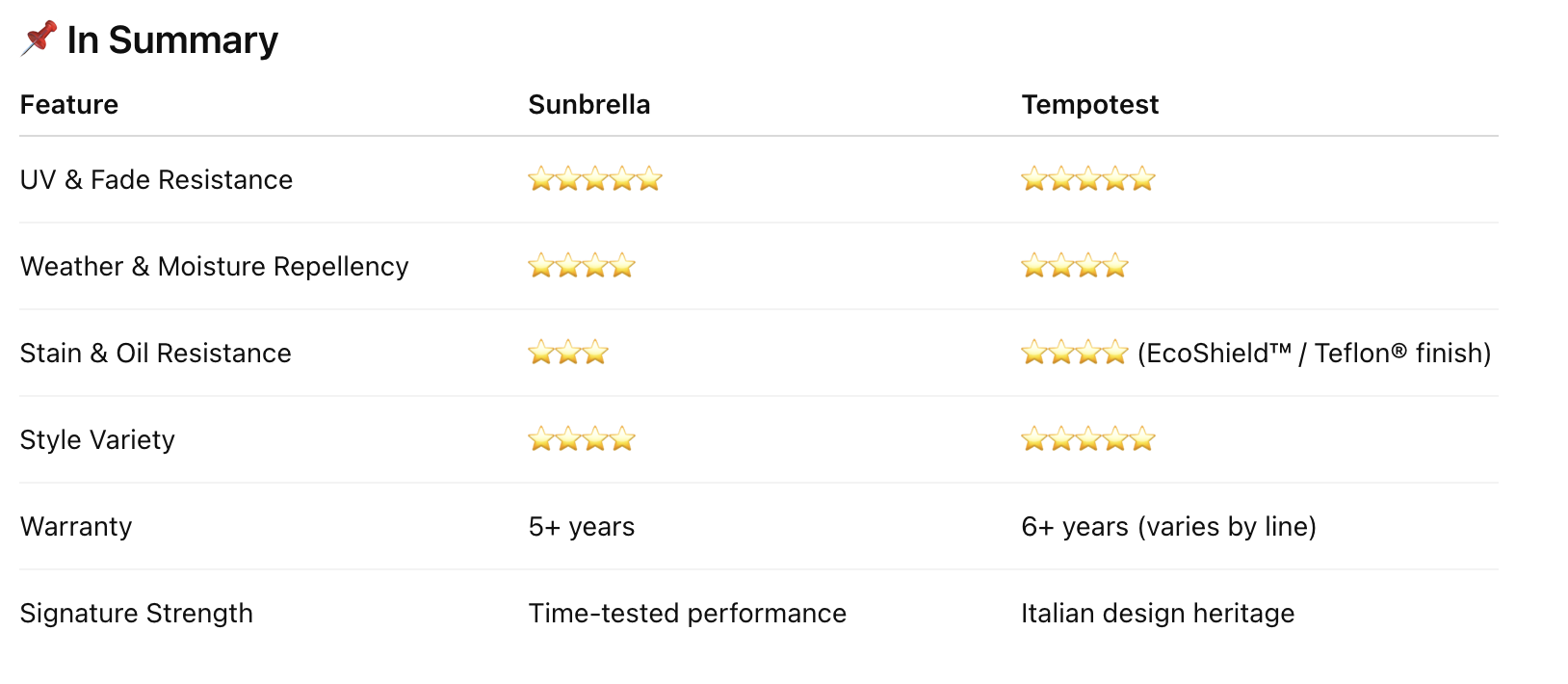This screenshot has height=684, width=1568.
Task: Click Tempotest's Weather & Moisture Repellency stars
Action: 1074,266
